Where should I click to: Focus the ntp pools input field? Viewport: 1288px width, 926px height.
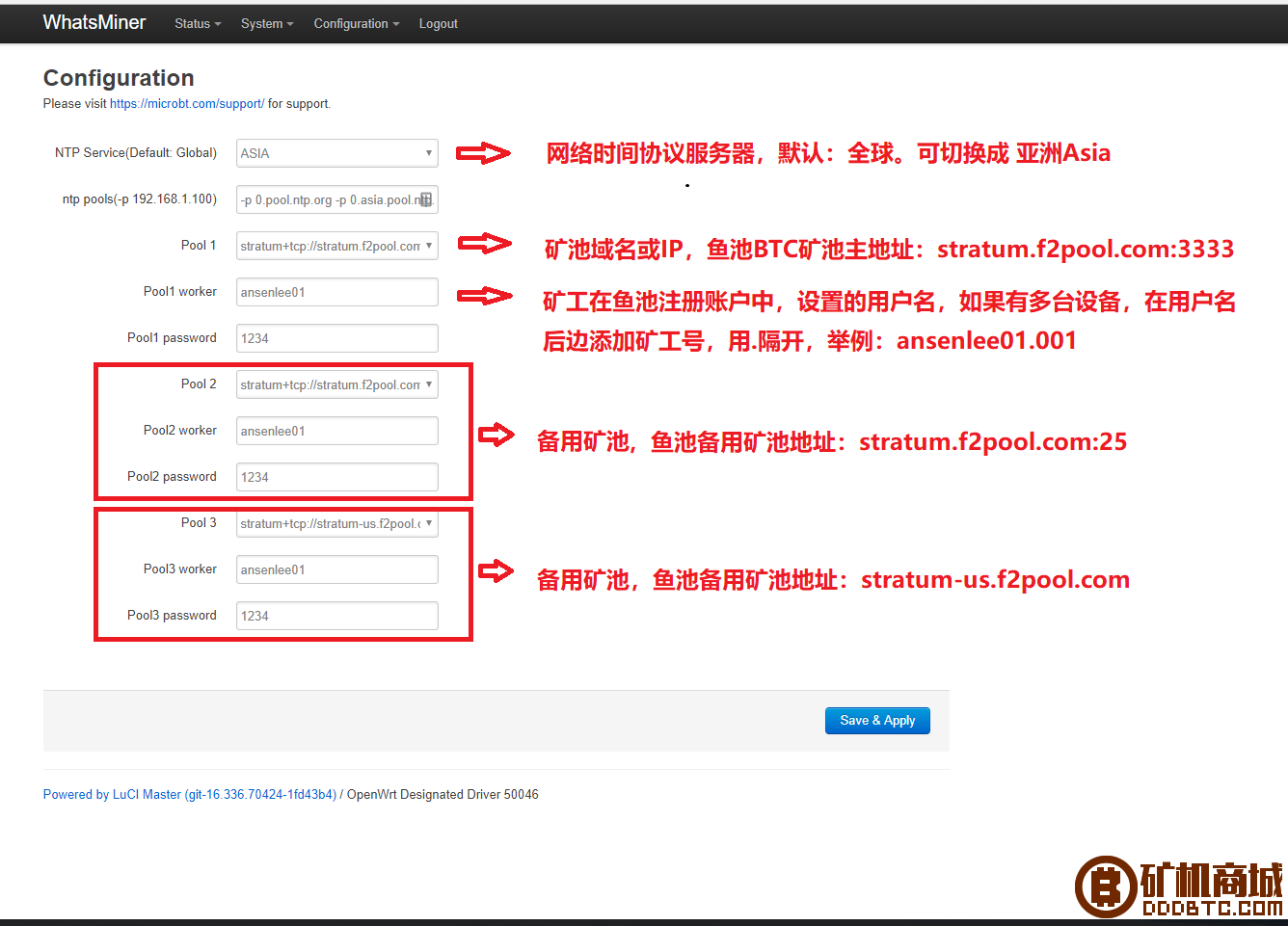click(x=337, y=199)
